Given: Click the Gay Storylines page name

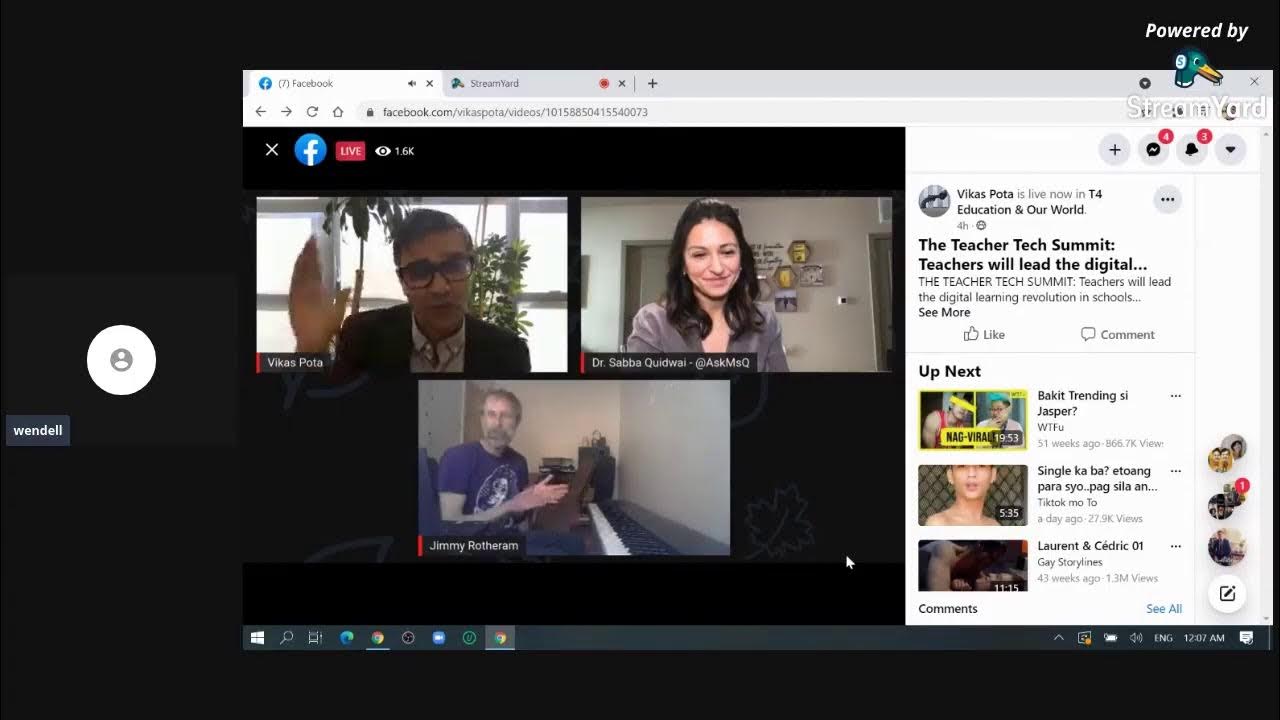Looking at the screenshot, I should click(1070, 562).
